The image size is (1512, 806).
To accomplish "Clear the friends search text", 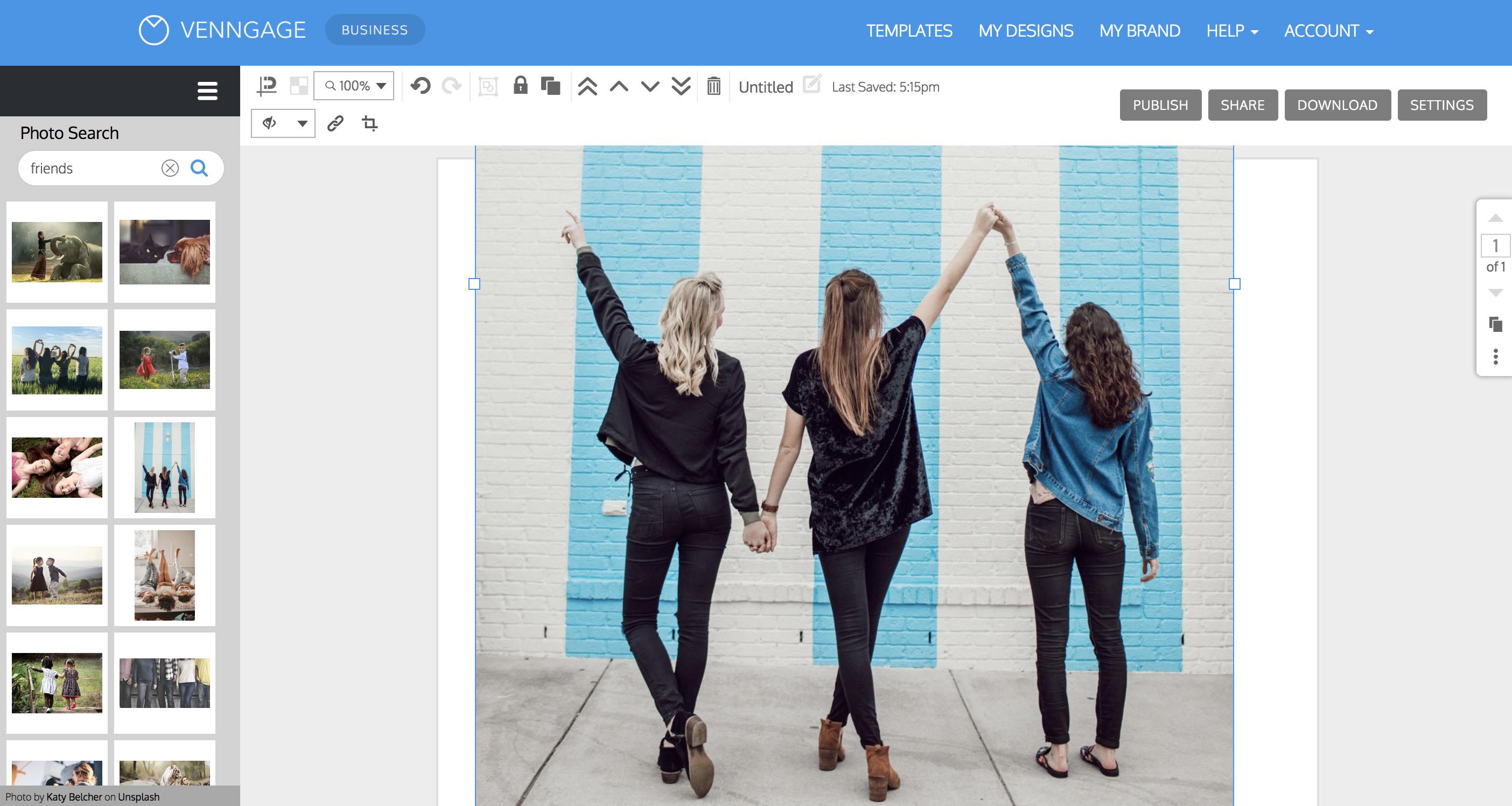I will [170, 169].
